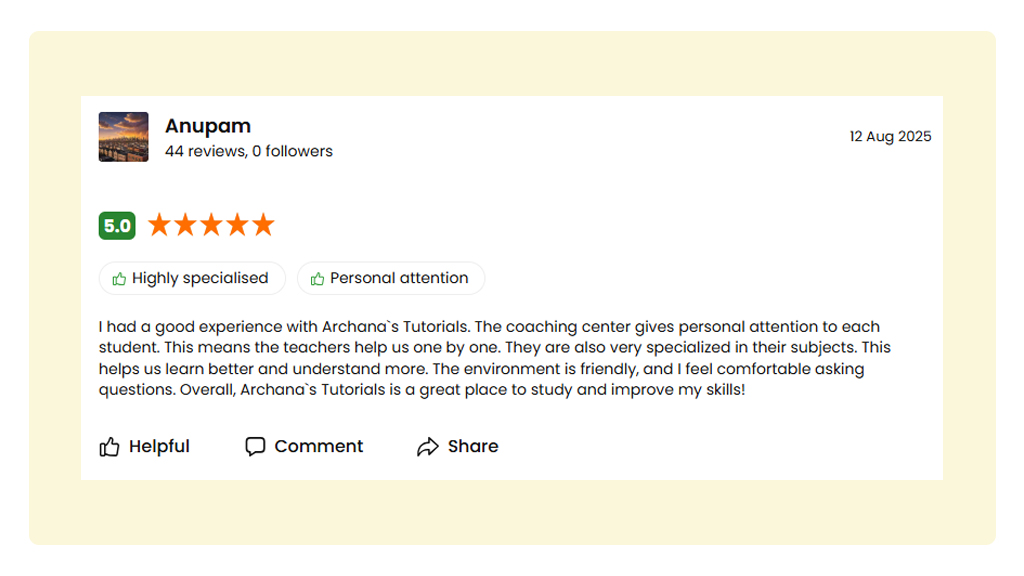
Task: Click the thumbs-up icon beside Helpful
Action: [x=109, y=447]
